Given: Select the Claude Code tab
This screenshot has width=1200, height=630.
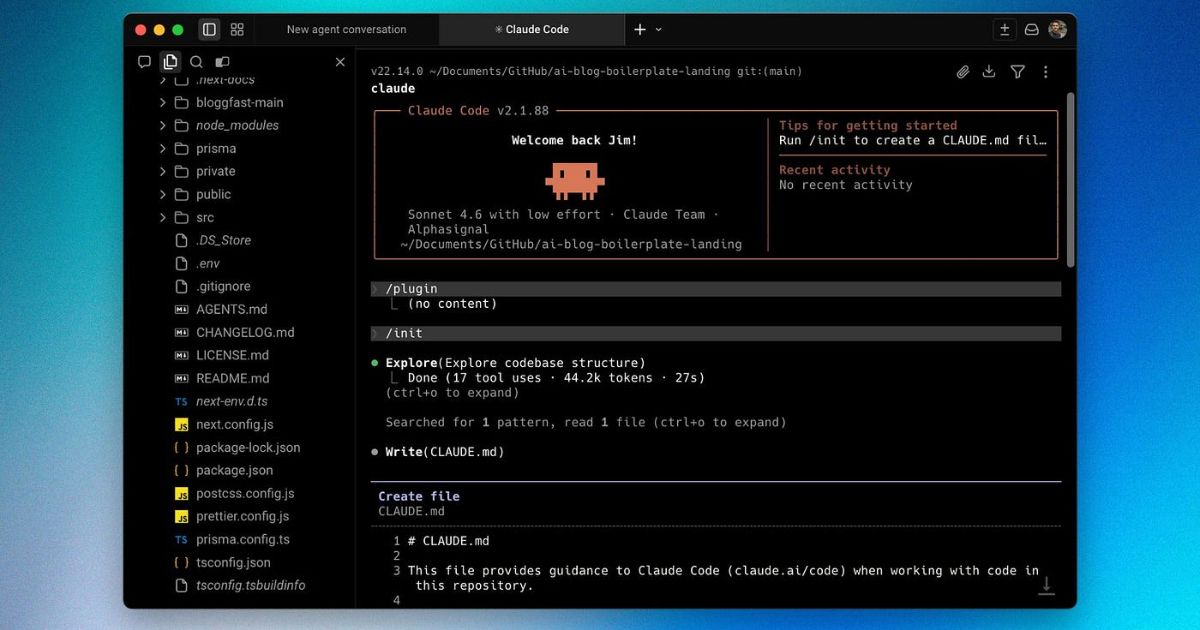Looking at the screenshot, I should (531, 30).
